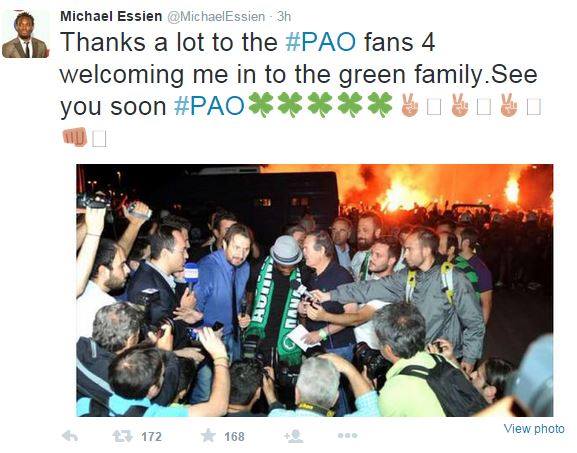Image resolution: width=577 pixels, height=453 pixels.
Task: Open the first #PAO hashtag
Action: [x=321, y=42]
